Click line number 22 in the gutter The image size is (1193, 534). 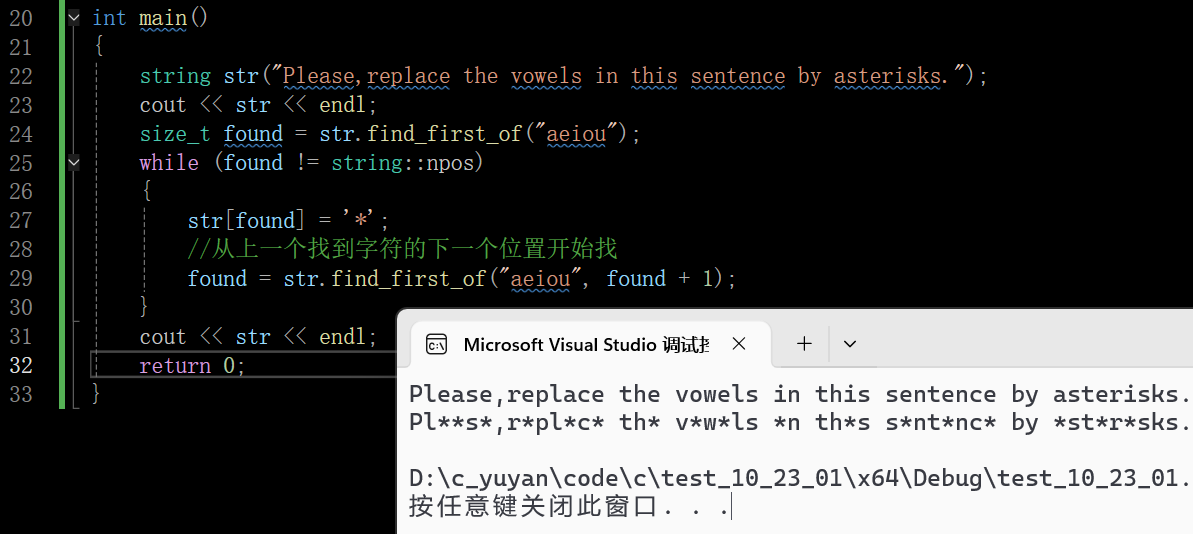point(21,76)
